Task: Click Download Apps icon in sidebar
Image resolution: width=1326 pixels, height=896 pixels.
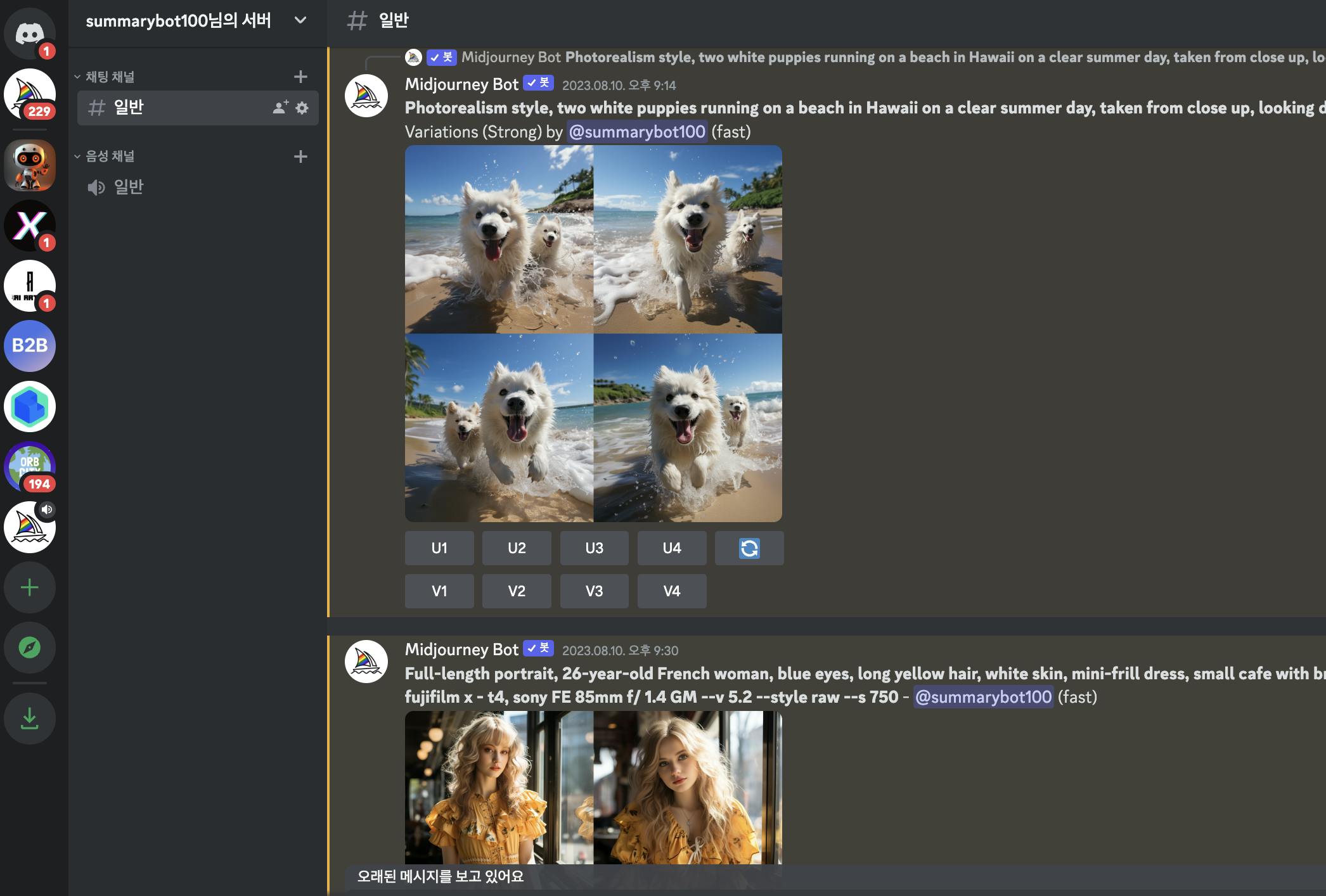Action: pyautogui.click(x=29, y=719)
